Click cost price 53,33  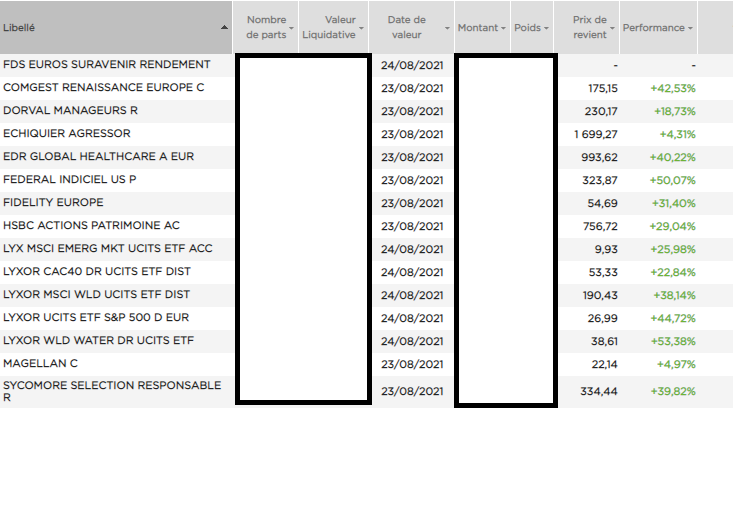pos(603,272)
